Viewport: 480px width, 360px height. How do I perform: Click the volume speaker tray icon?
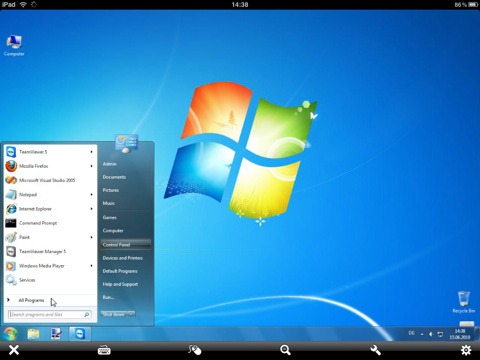[431, 334]
